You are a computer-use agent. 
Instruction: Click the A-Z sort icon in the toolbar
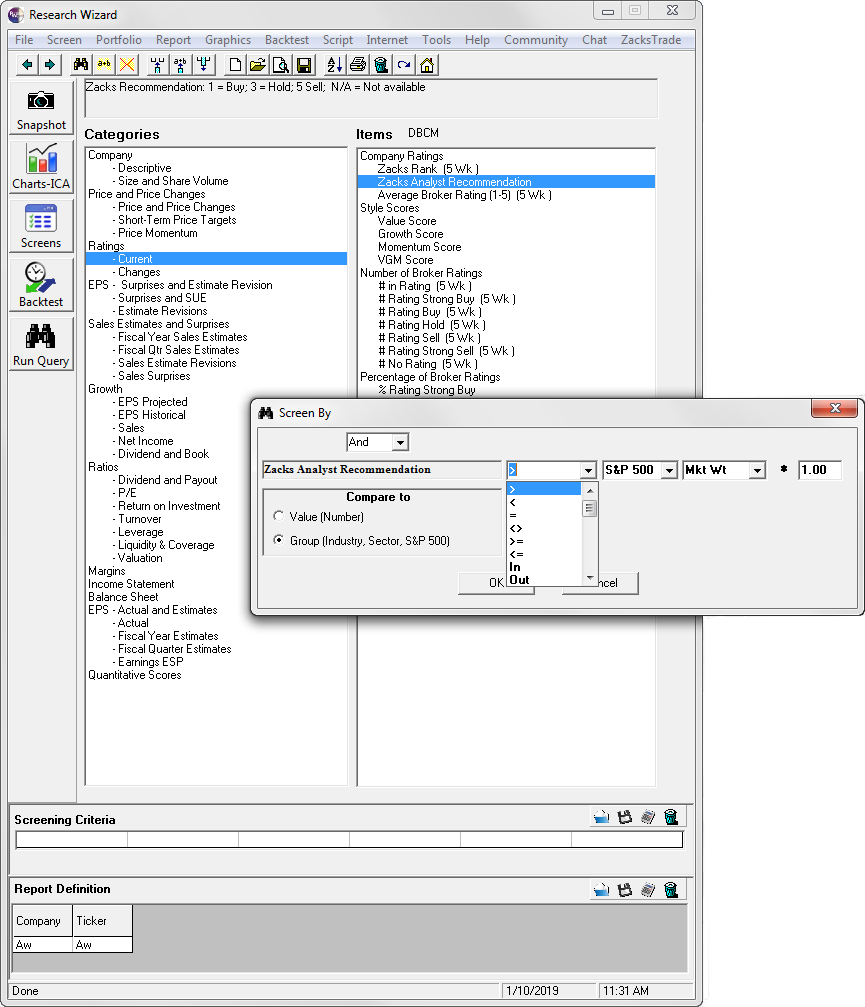(x=334, y=65)
